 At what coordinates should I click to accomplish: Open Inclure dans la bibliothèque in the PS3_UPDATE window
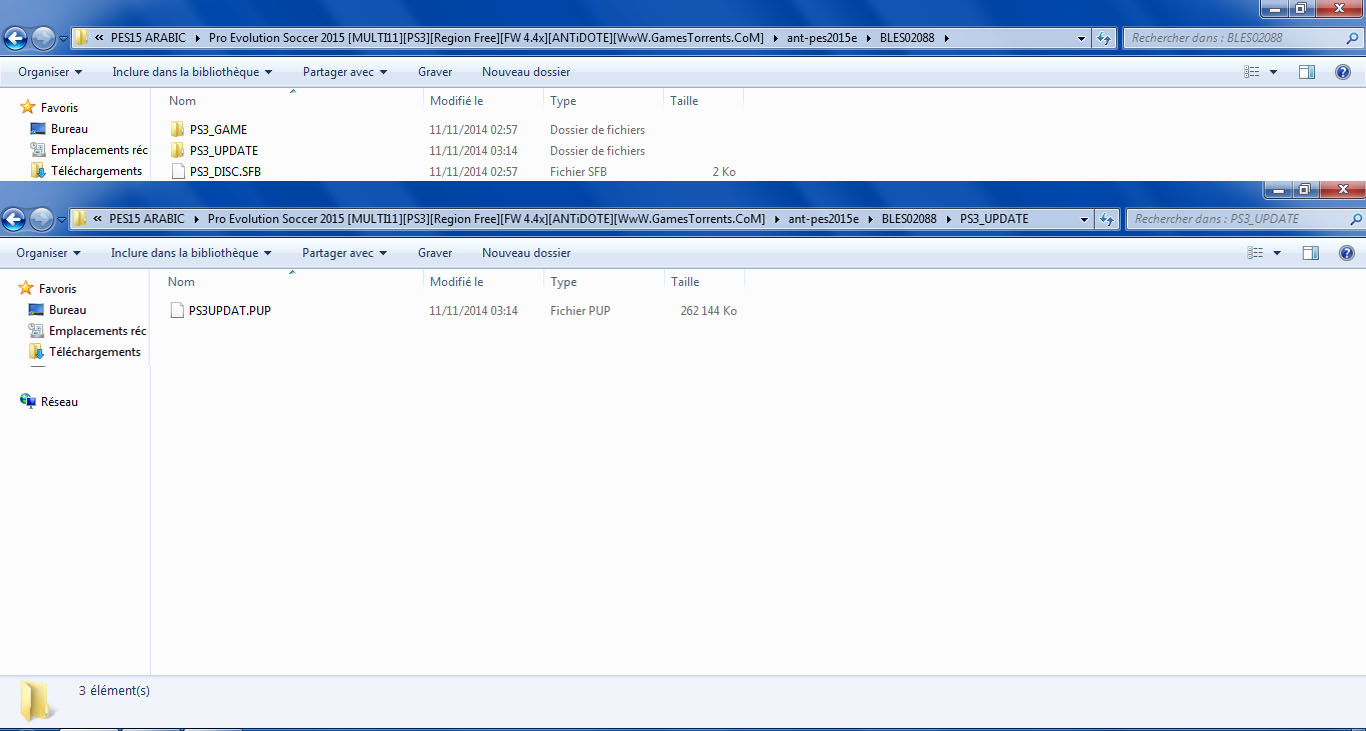click(x=191, y=253)
